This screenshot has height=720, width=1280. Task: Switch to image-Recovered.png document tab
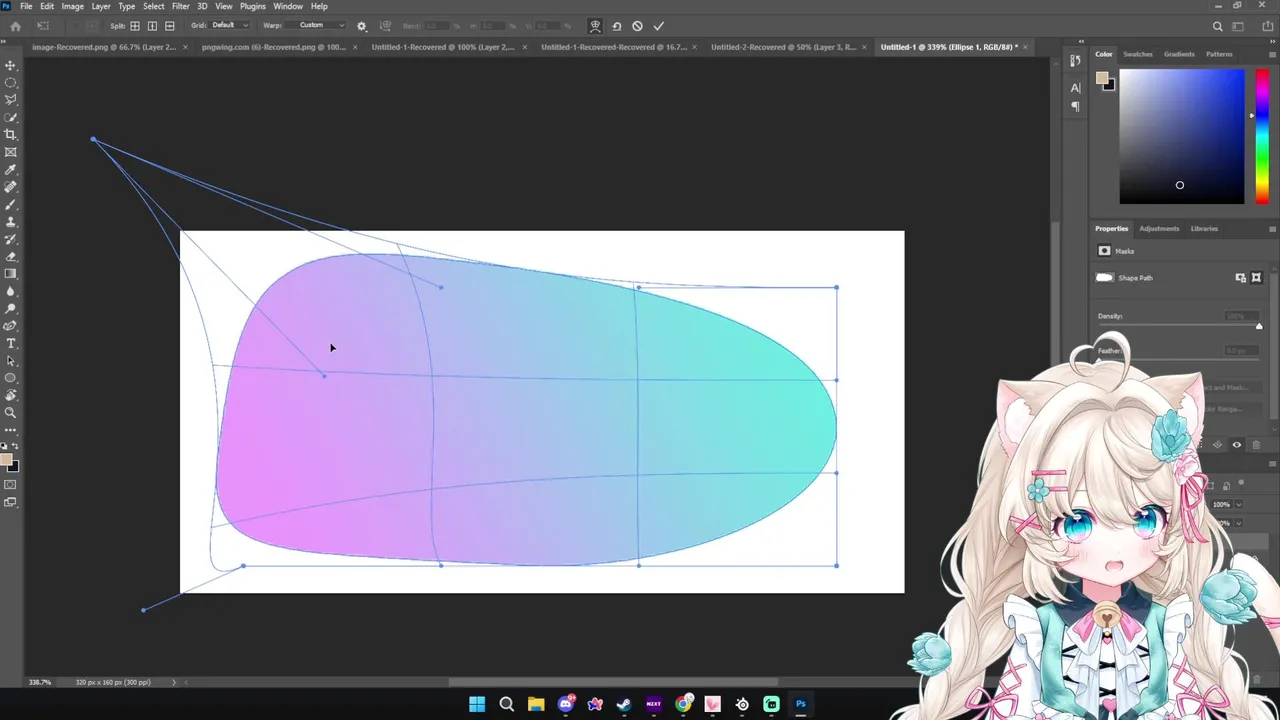(x=104, y=47)
